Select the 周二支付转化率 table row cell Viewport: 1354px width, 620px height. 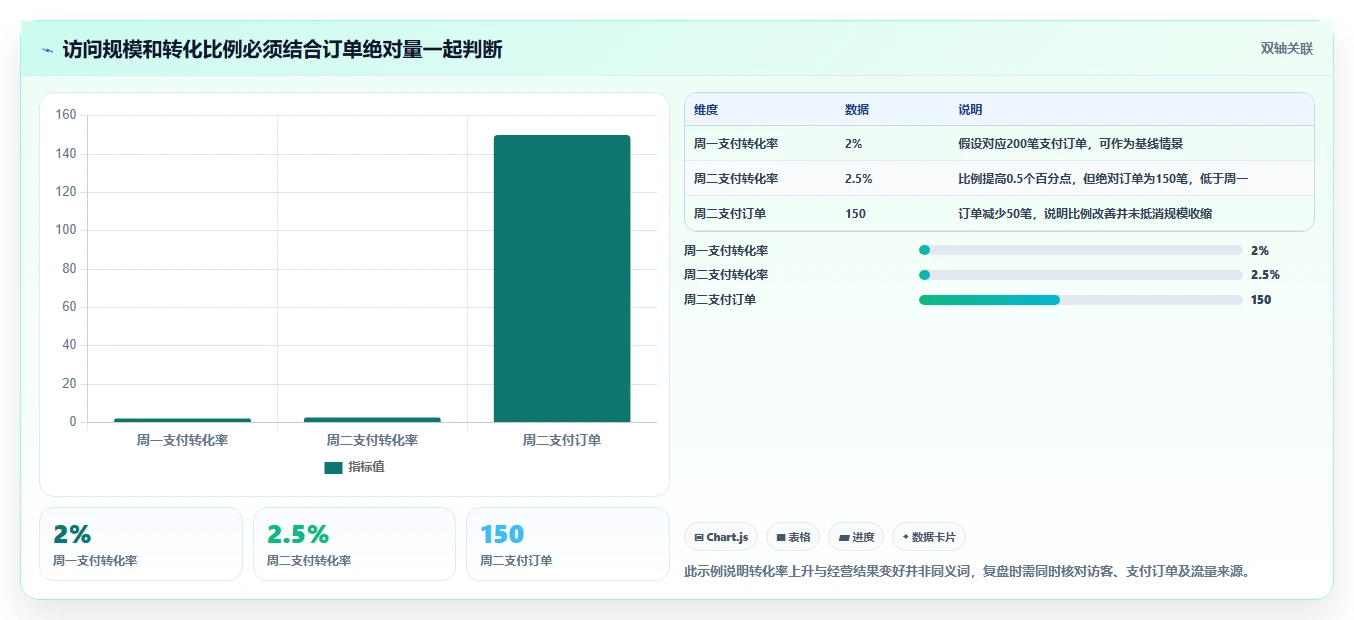[736, 179]
